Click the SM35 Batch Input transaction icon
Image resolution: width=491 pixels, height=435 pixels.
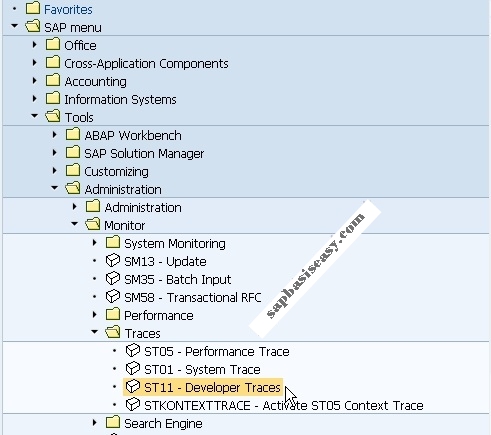[x=113, y=278]
